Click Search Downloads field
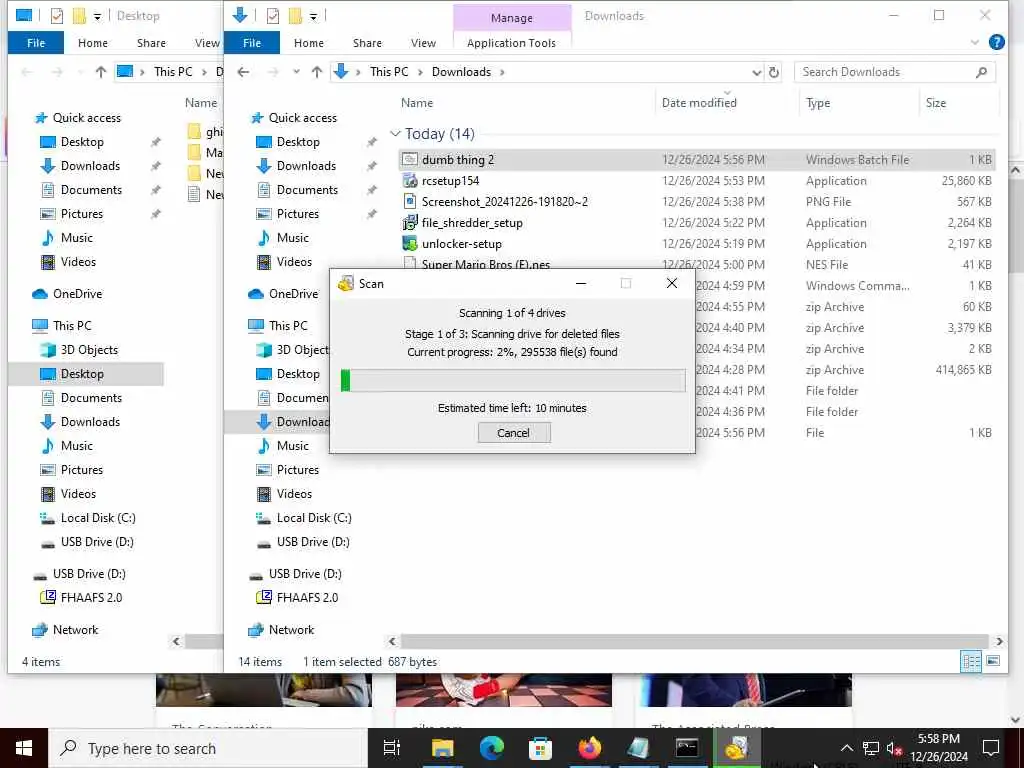1024x768 pixels. point(895,72)
